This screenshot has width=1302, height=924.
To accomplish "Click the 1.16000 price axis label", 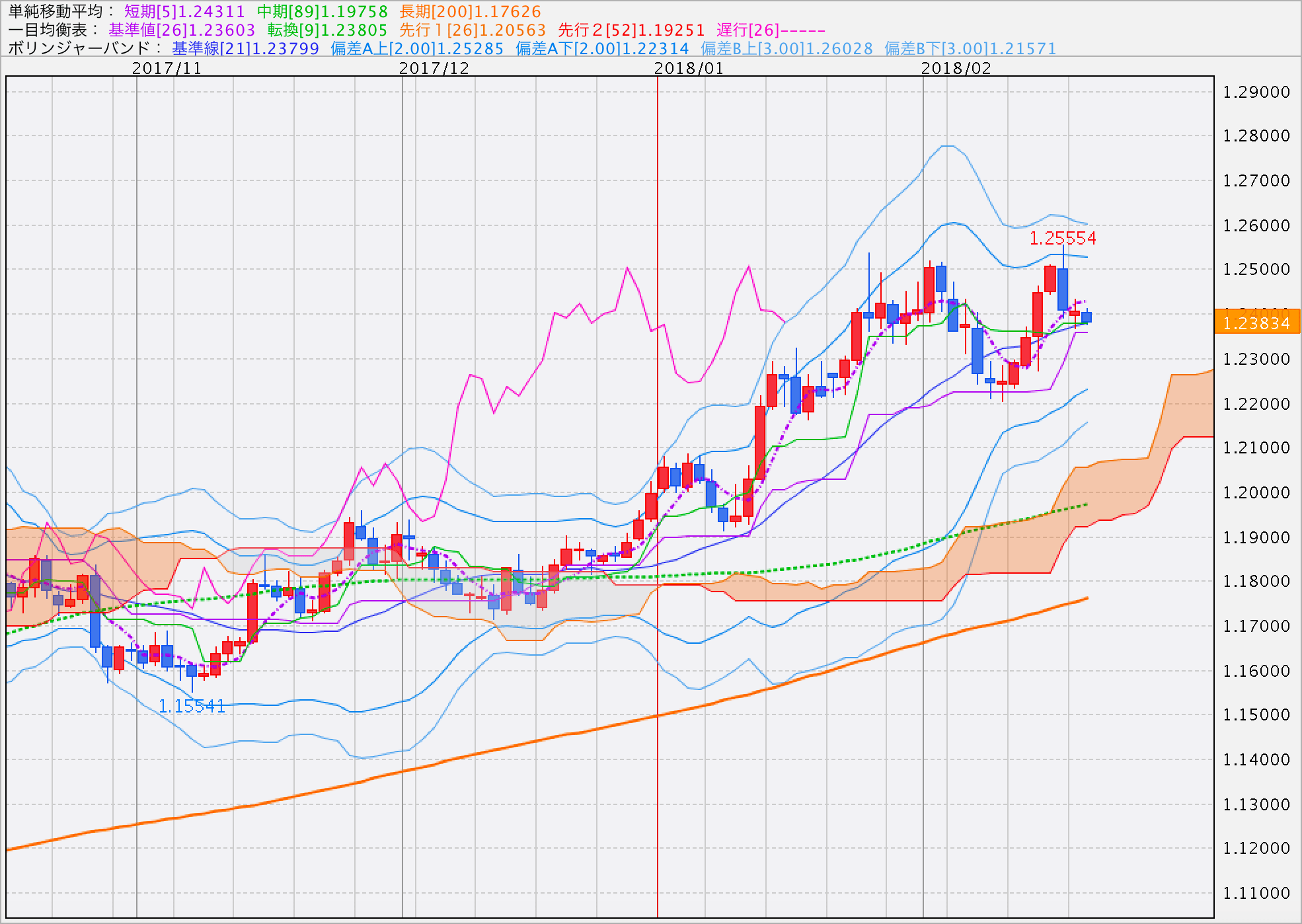I will coord(1256,671).
